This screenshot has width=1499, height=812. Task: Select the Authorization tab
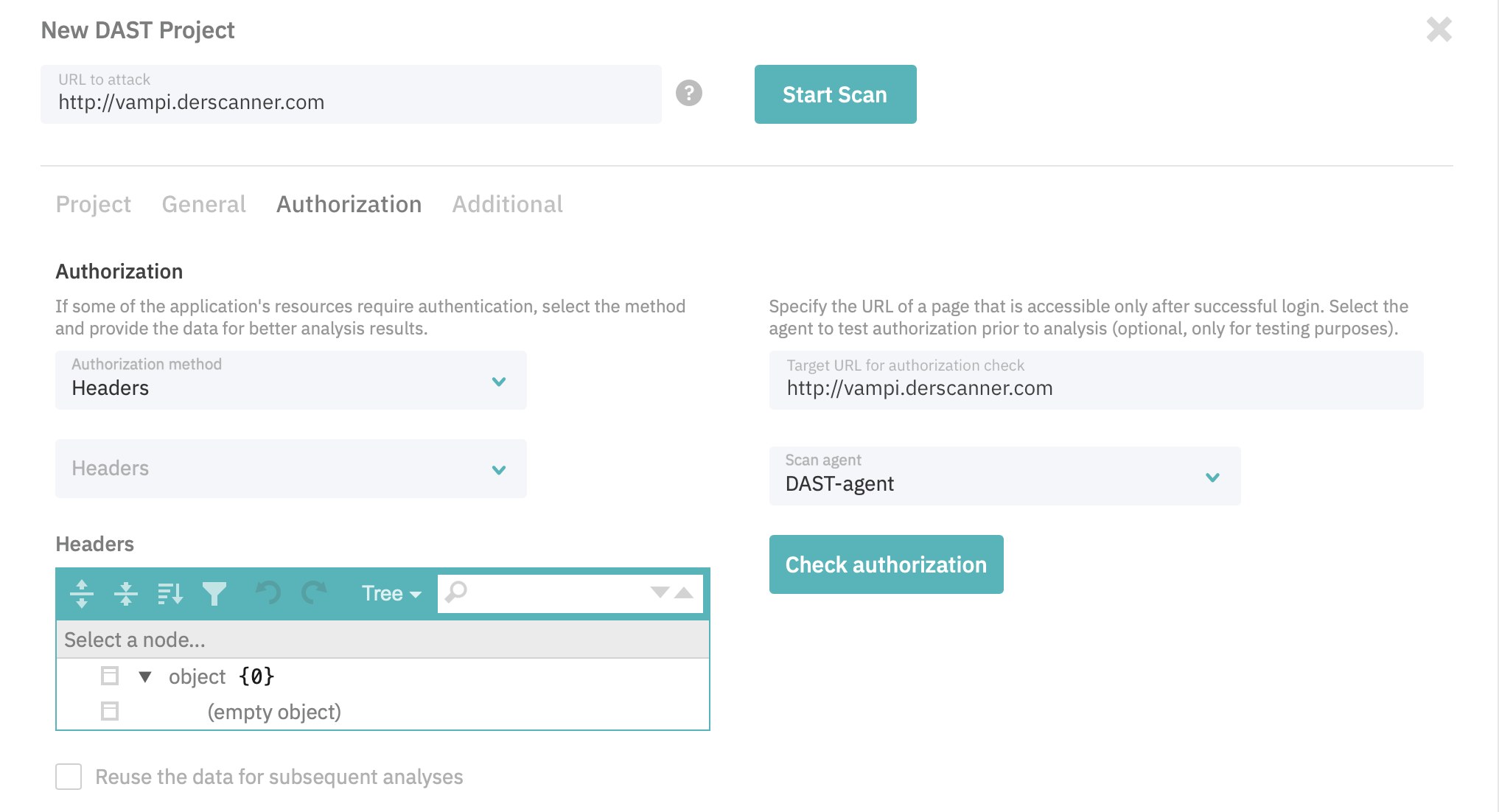349,204
